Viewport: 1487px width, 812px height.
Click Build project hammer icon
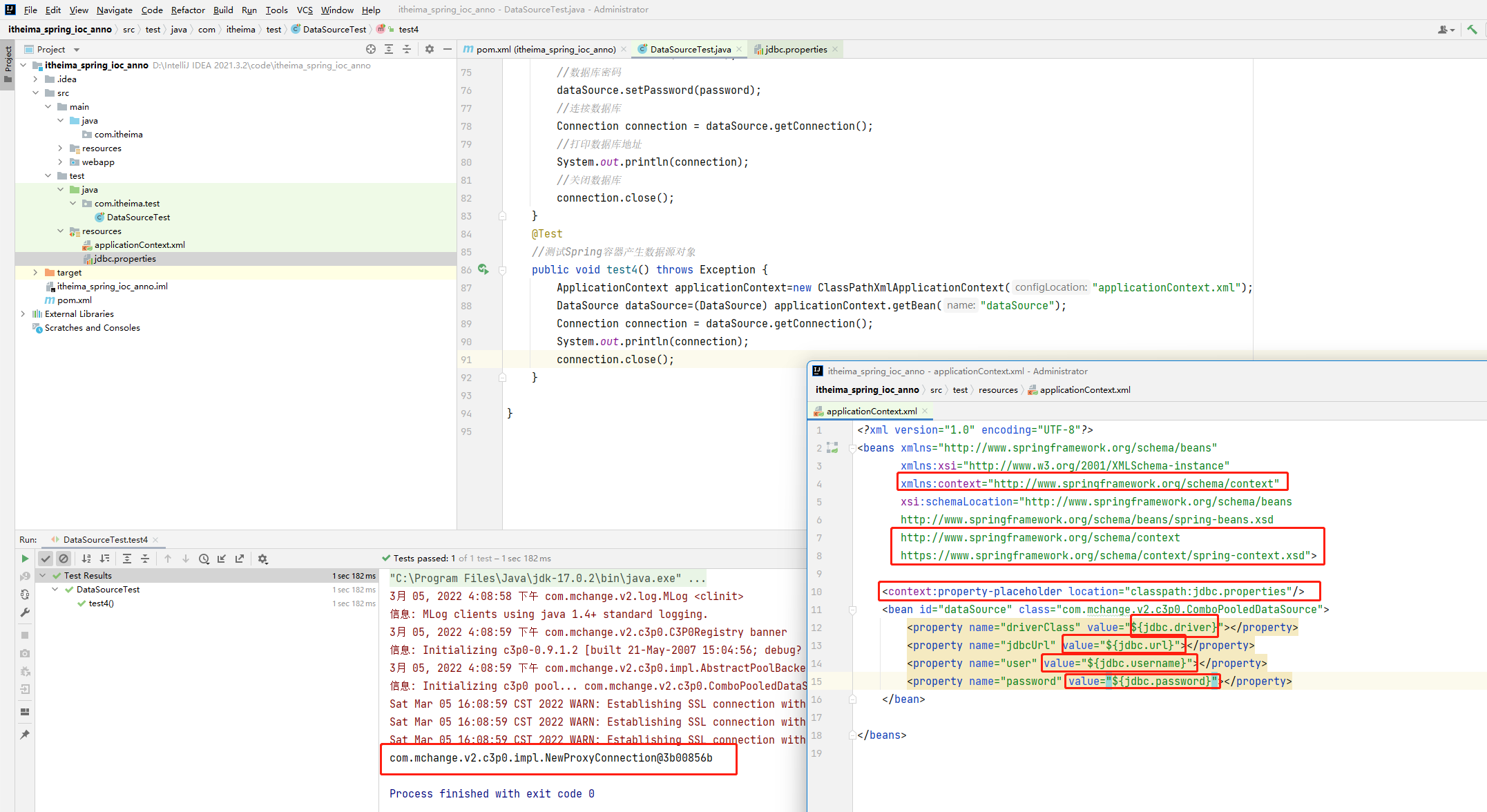click(x=1472, y=29)
